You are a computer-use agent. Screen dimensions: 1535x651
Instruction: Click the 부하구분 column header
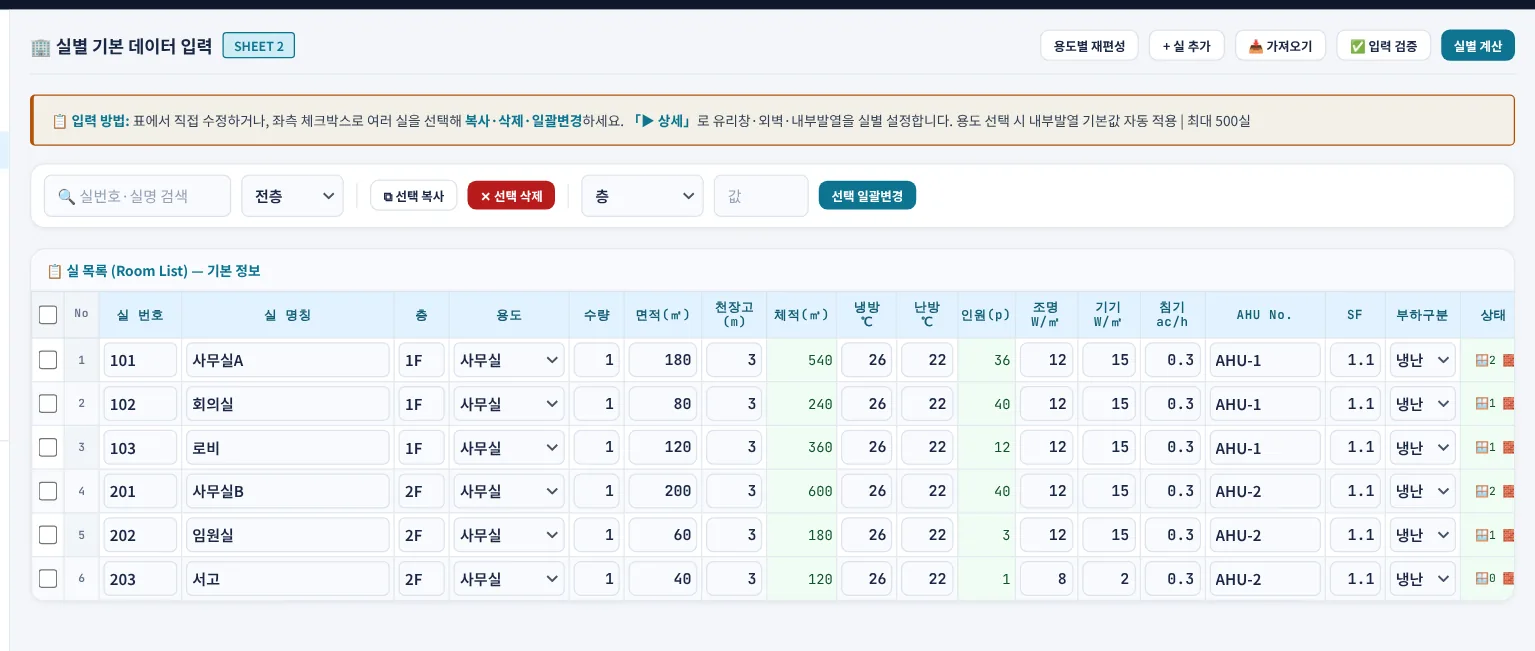point(1422,315)
